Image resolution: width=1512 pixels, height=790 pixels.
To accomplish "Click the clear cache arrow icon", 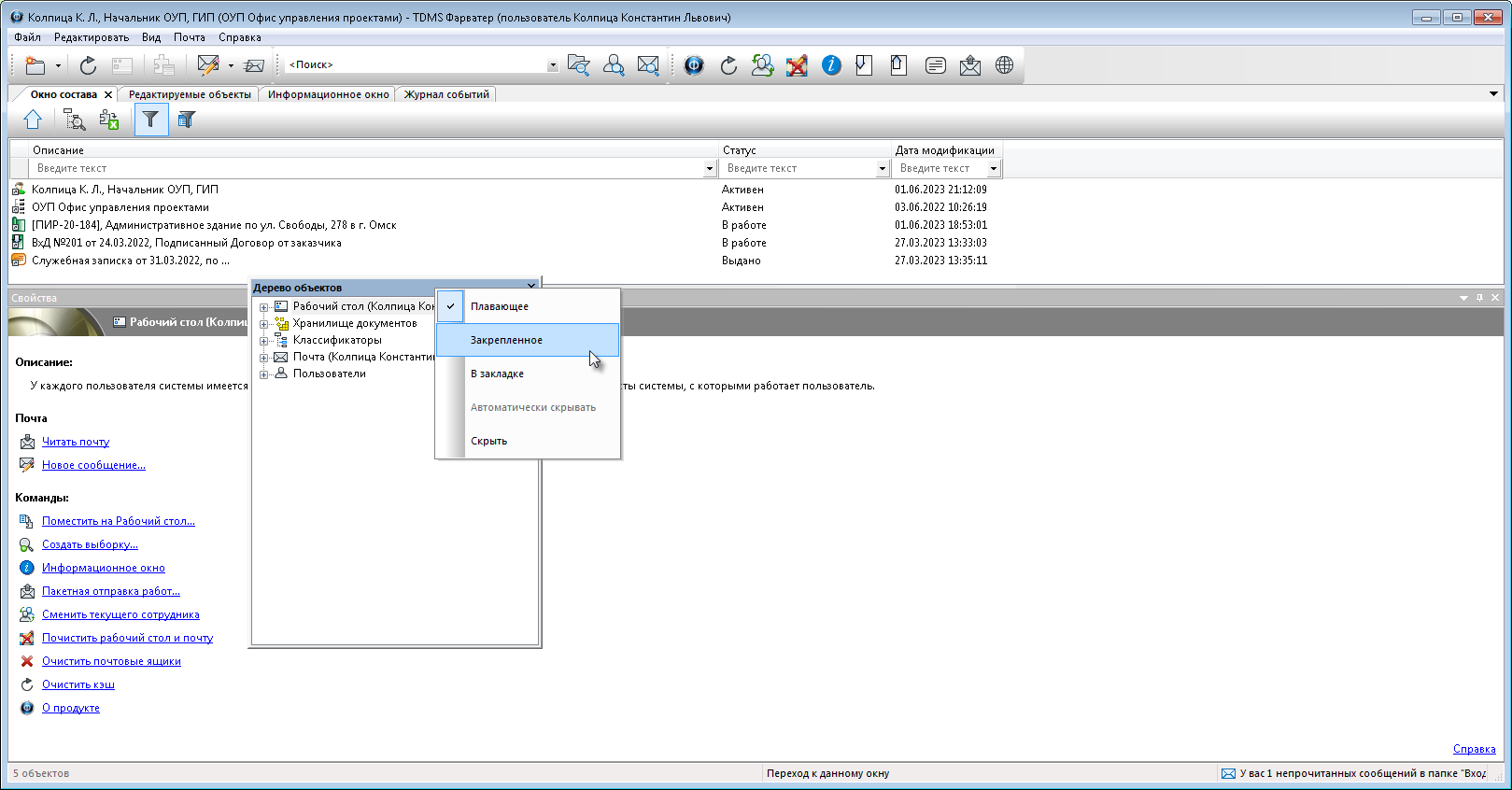I will point(728,65).
